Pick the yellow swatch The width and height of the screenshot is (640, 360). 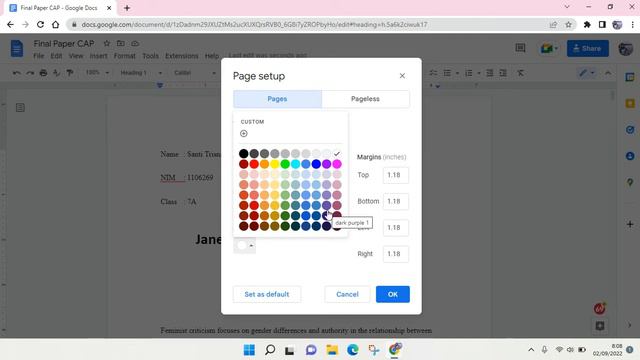click(x=275, y=164)
